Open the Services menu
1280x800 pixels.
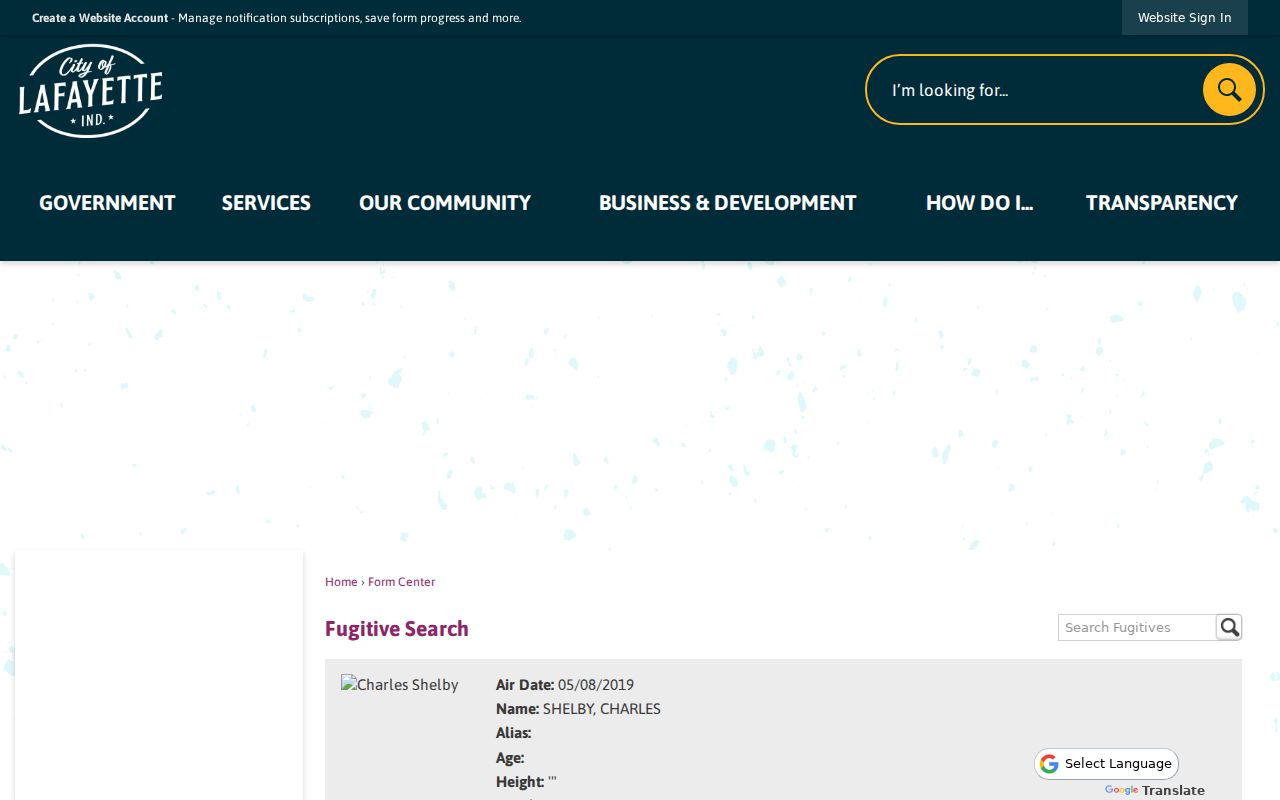(x=266, y=203)
